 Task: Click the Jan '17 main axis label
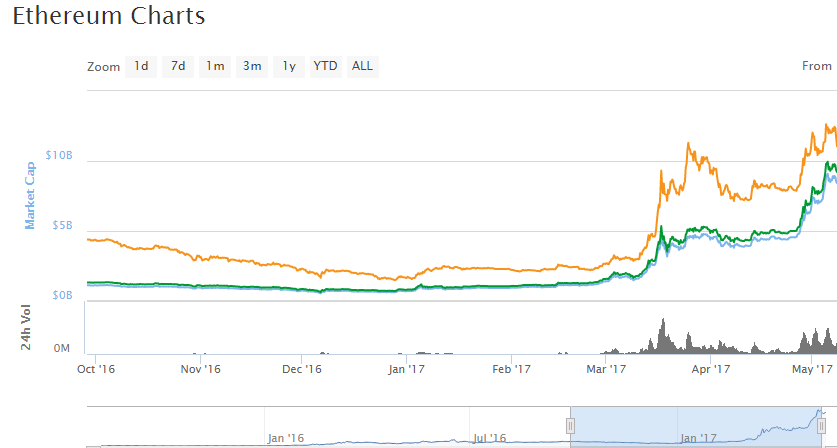point(406,369)
